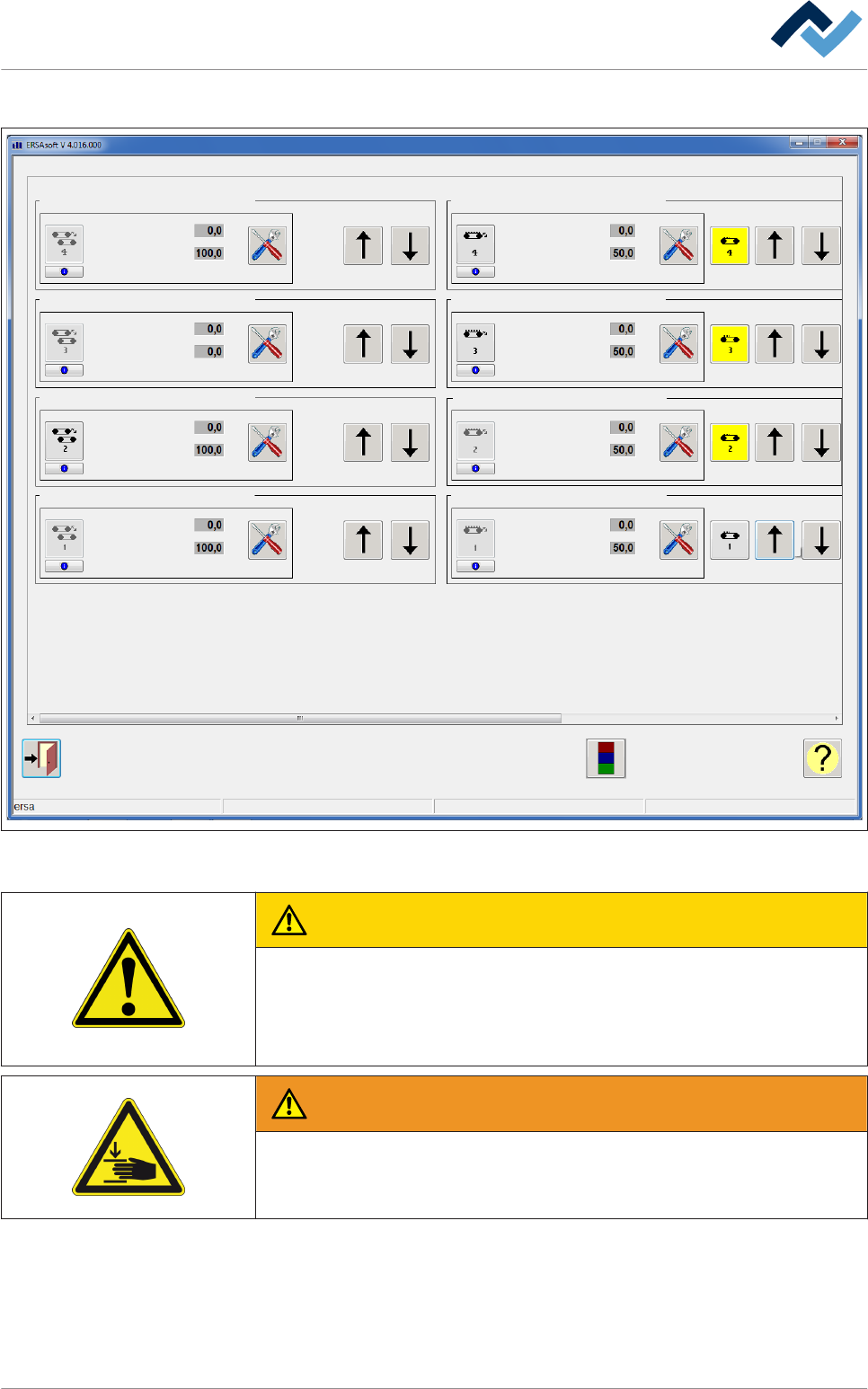Click info button under left conveyor 4 icon
The height and width of the screenshot is (1389, 868).
click(65, 271)
